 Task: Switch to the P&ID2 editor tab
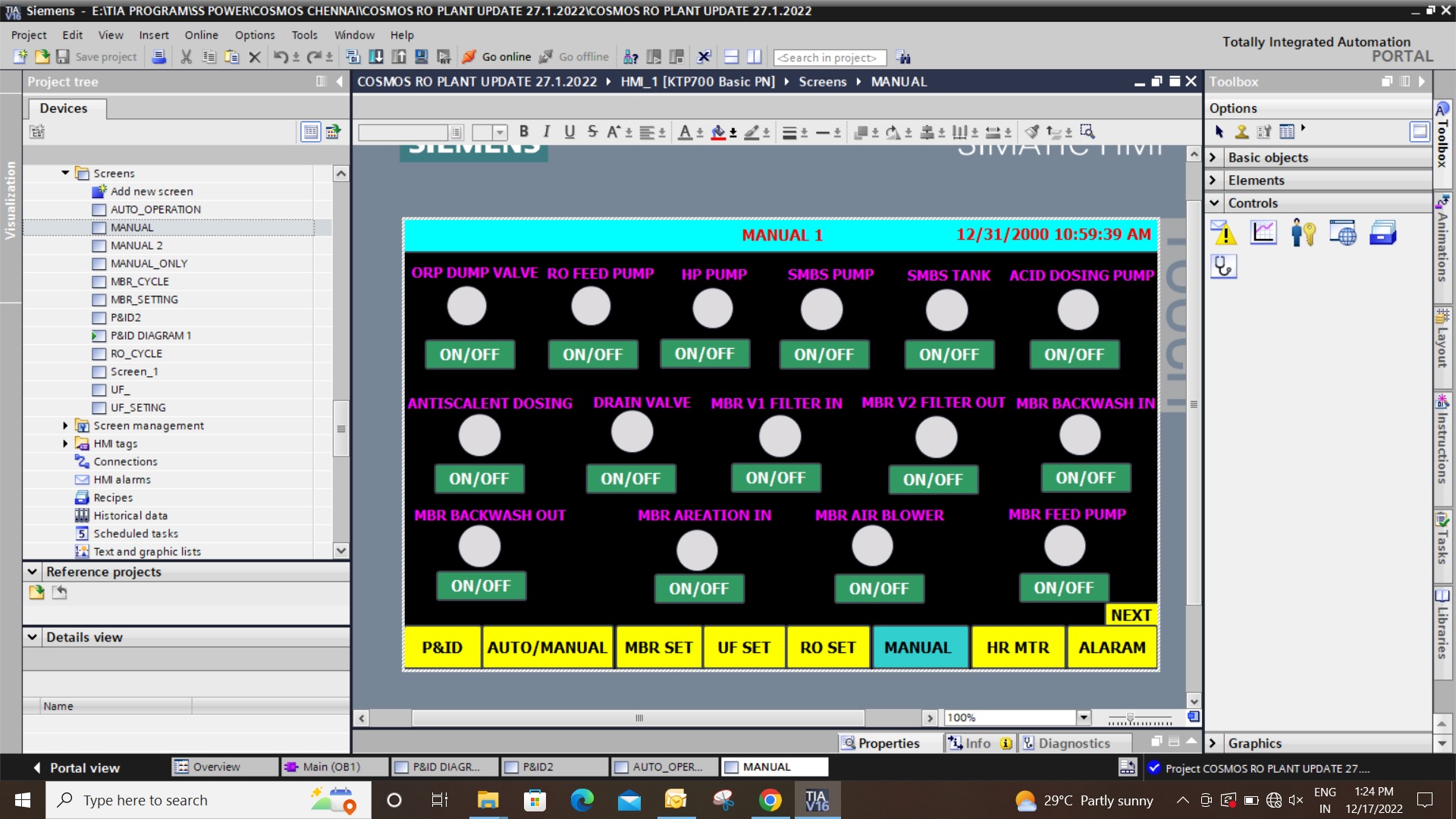pyautogui.click(x=537, y=767)
